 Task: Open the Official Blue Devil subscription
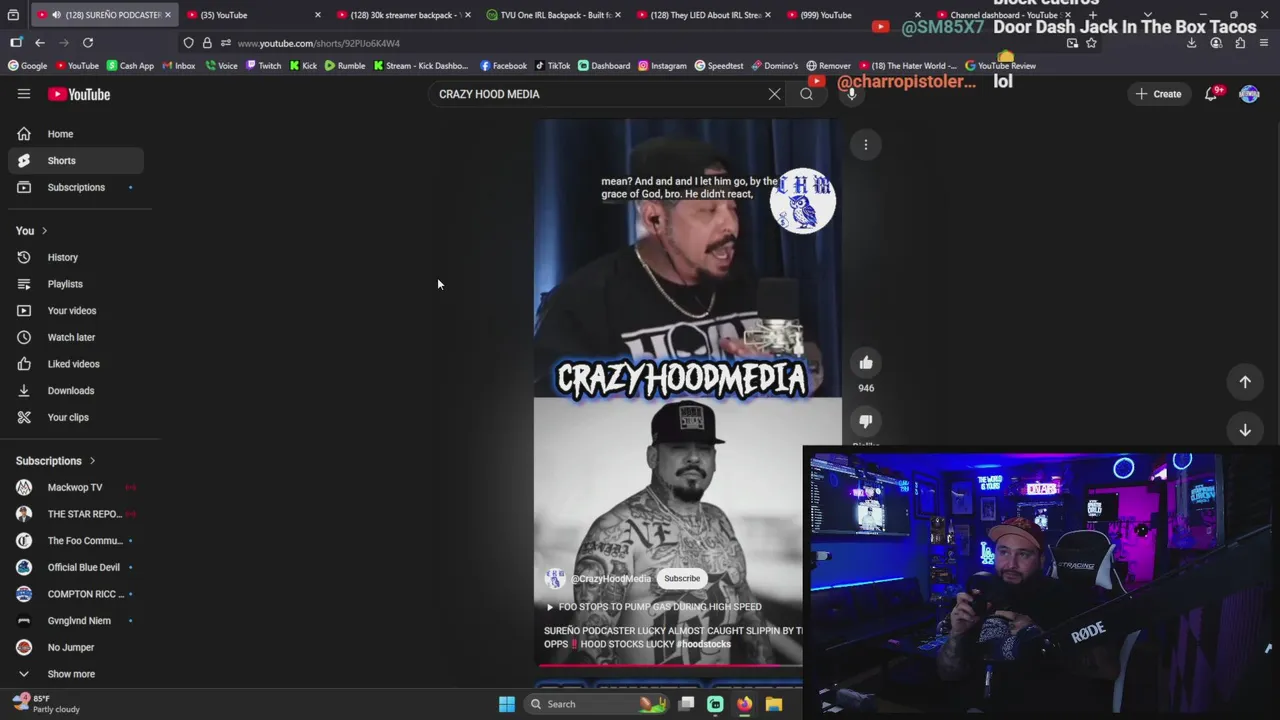pyautogui.click(x=76, y=567)
